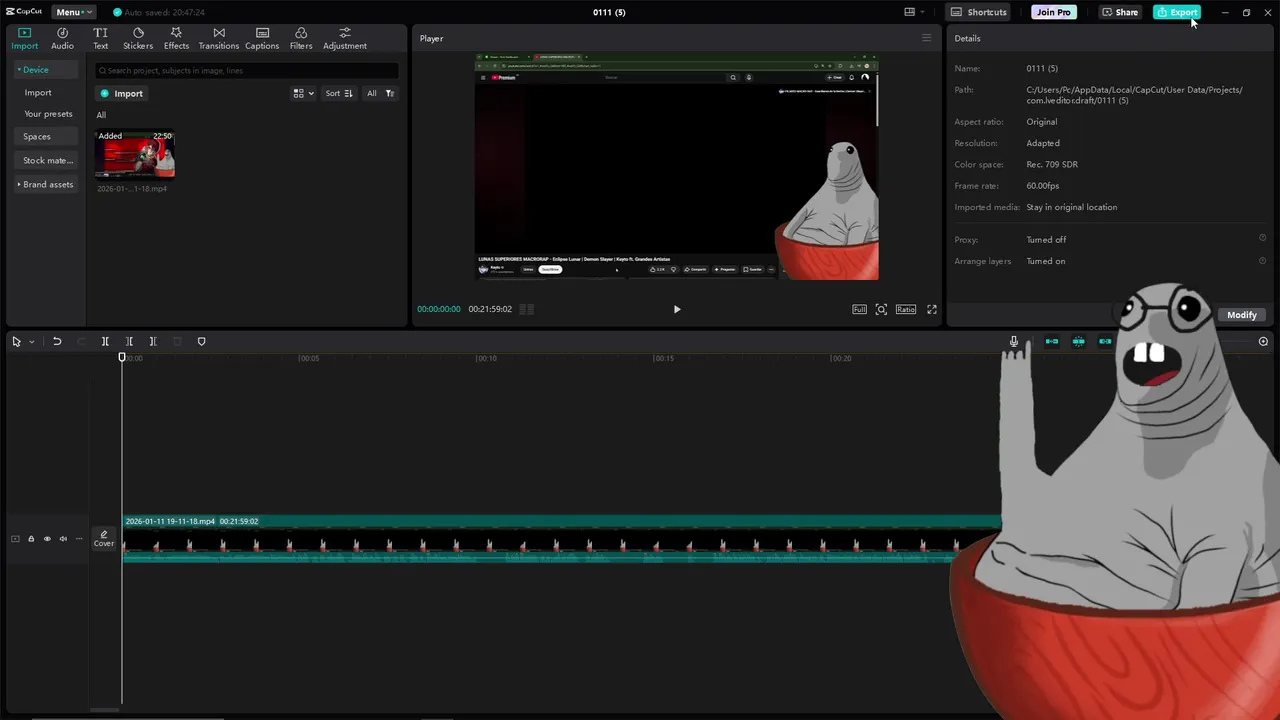
Task: Open the Audio tab
Action: pyautogui.click(x=62, y=38)
